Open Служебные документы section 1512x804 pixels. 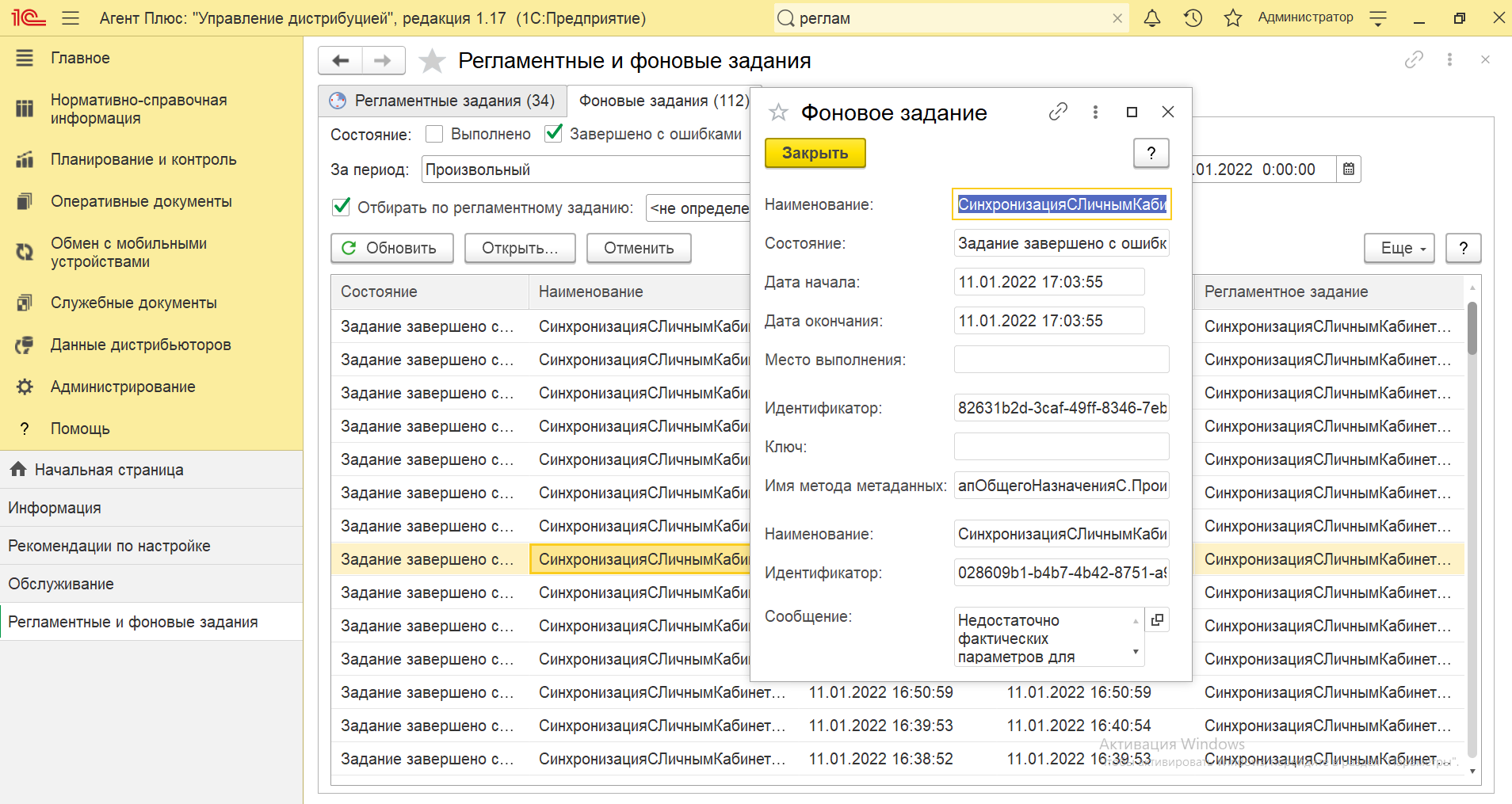click(151, 303)
